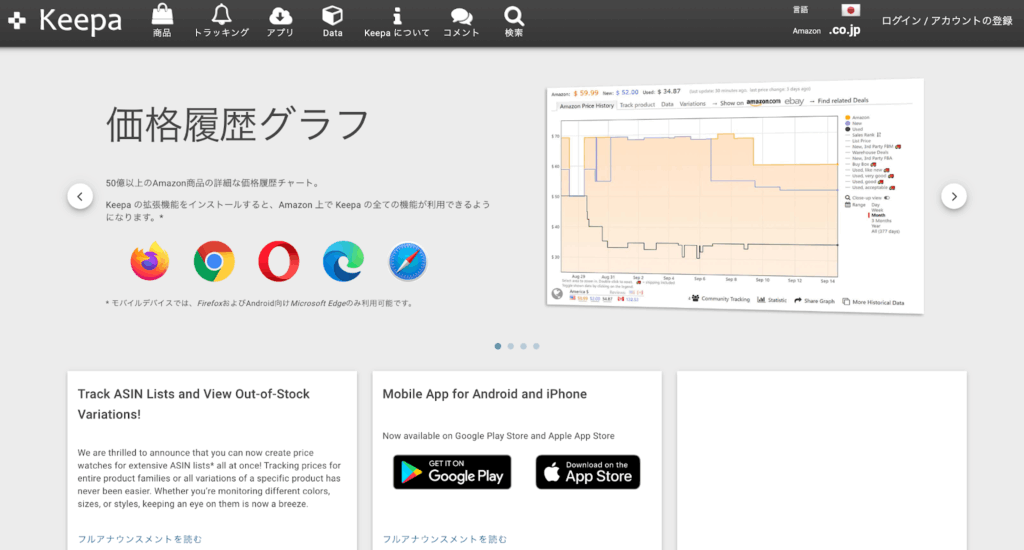This screenshot has width=1024, height=550.
Task: Select the second carousel dot
Action: [x=511, y=346]
